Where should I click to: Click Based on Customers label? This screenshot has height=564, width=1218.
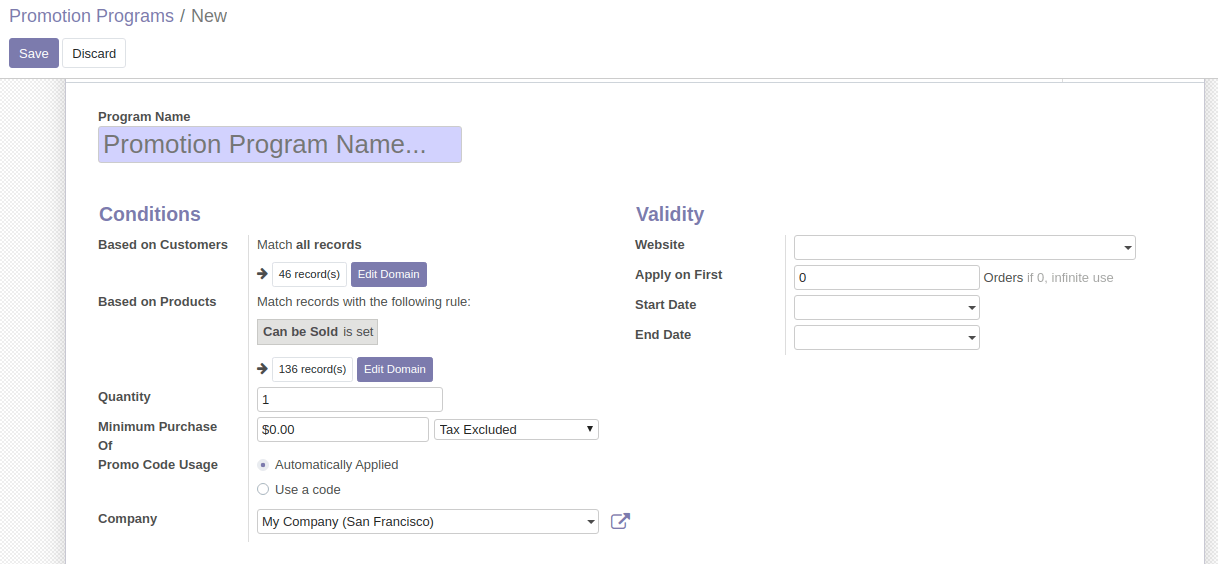tap(163, 245)
